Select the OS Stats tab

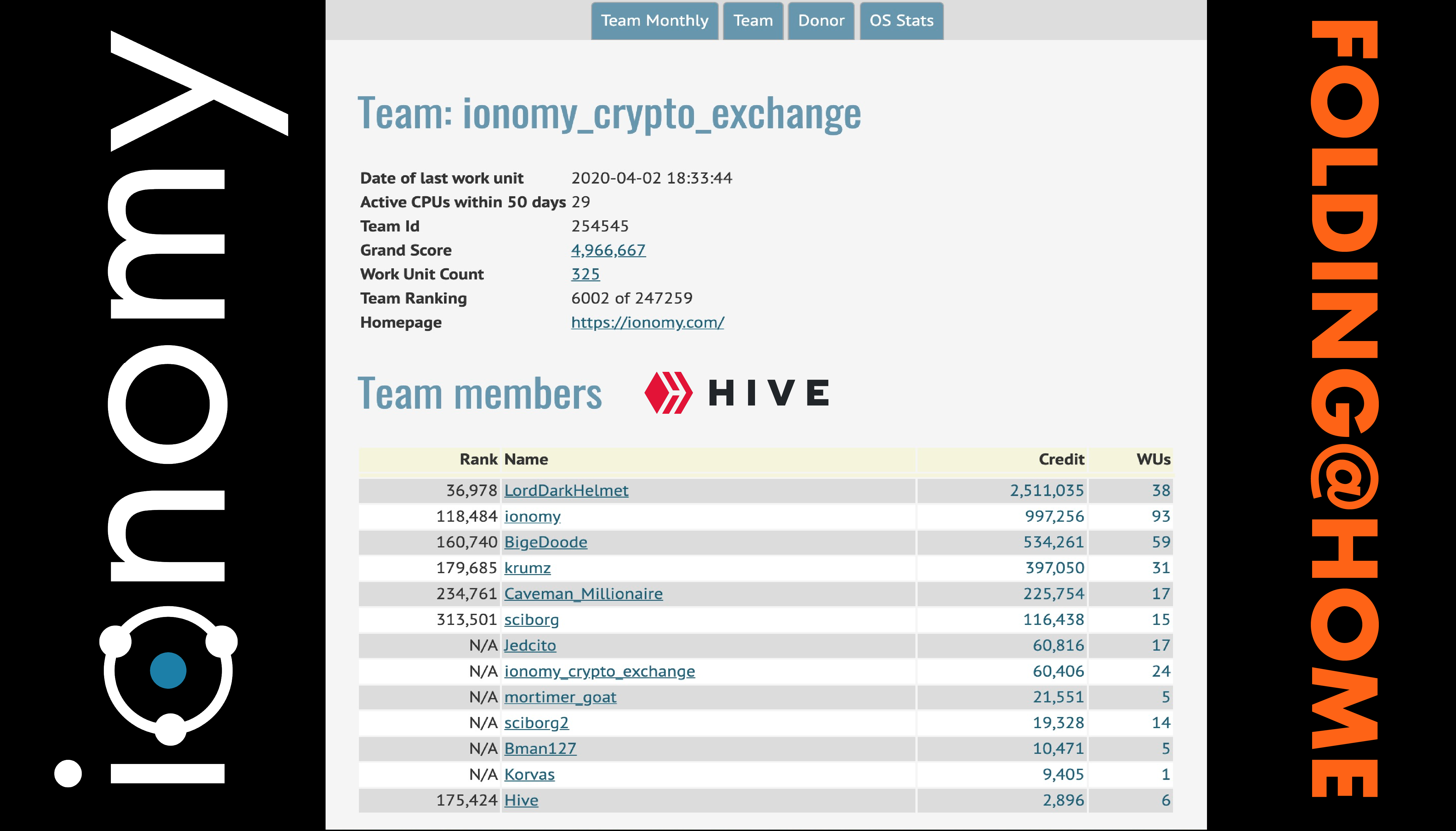901,21
